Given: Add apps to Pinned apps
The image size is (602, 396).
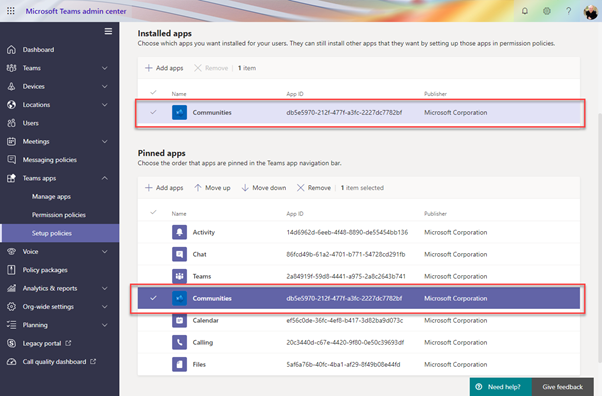Looking at the screenshot, I should (164, 187).
